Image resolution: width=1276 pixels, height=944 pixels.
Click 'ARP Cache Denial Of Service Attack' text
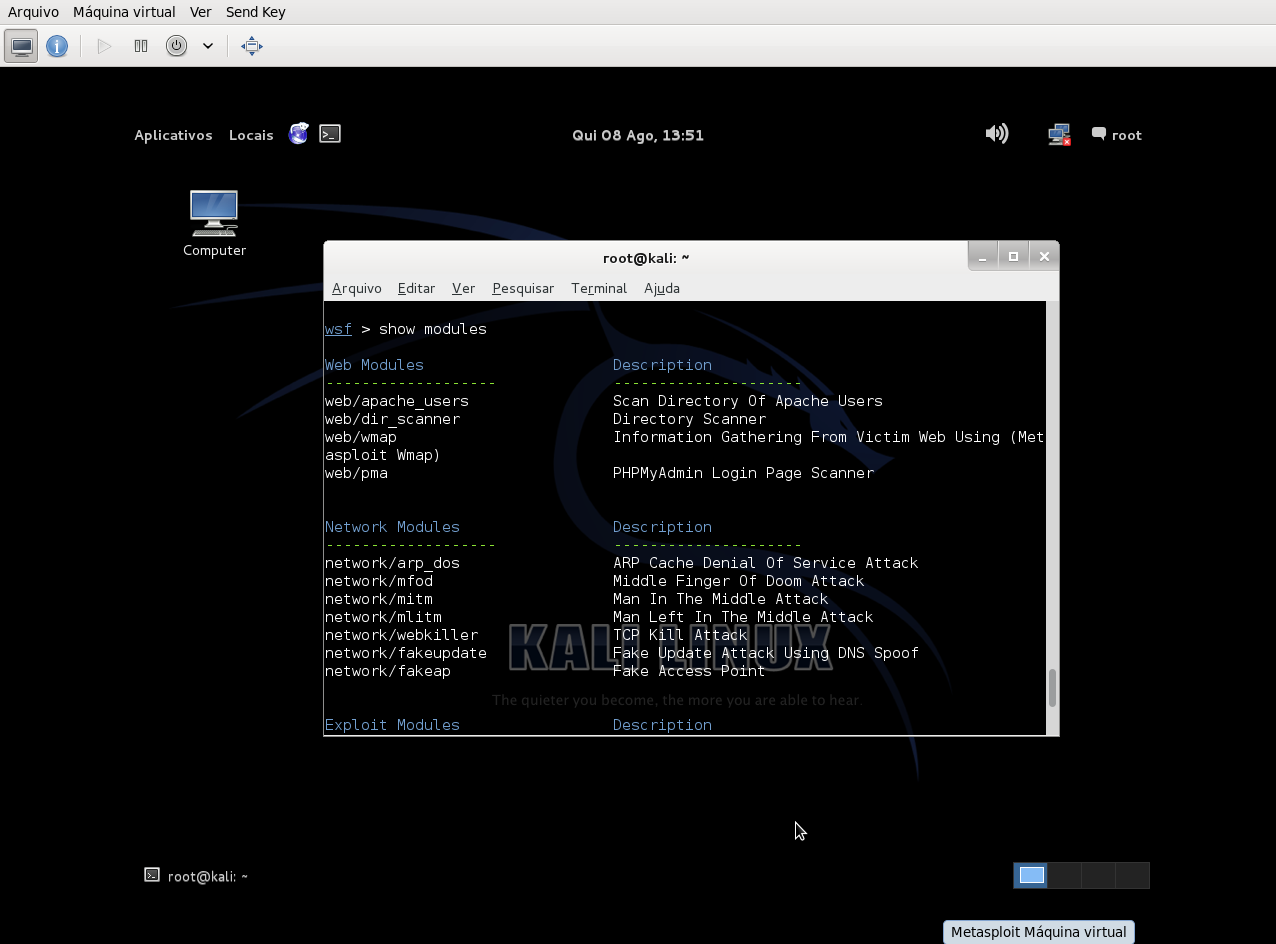pyautogui.click(x=765, y=563)
